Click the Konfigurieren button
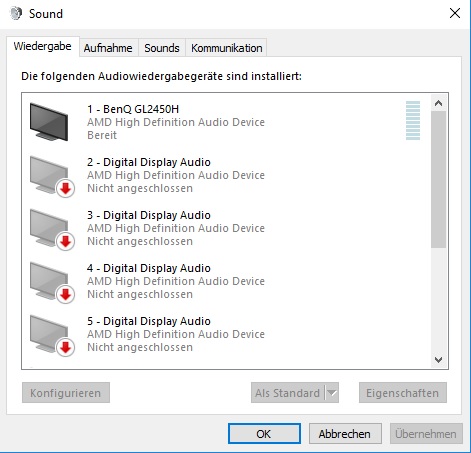The image size is (471, 453). [66, 393]
